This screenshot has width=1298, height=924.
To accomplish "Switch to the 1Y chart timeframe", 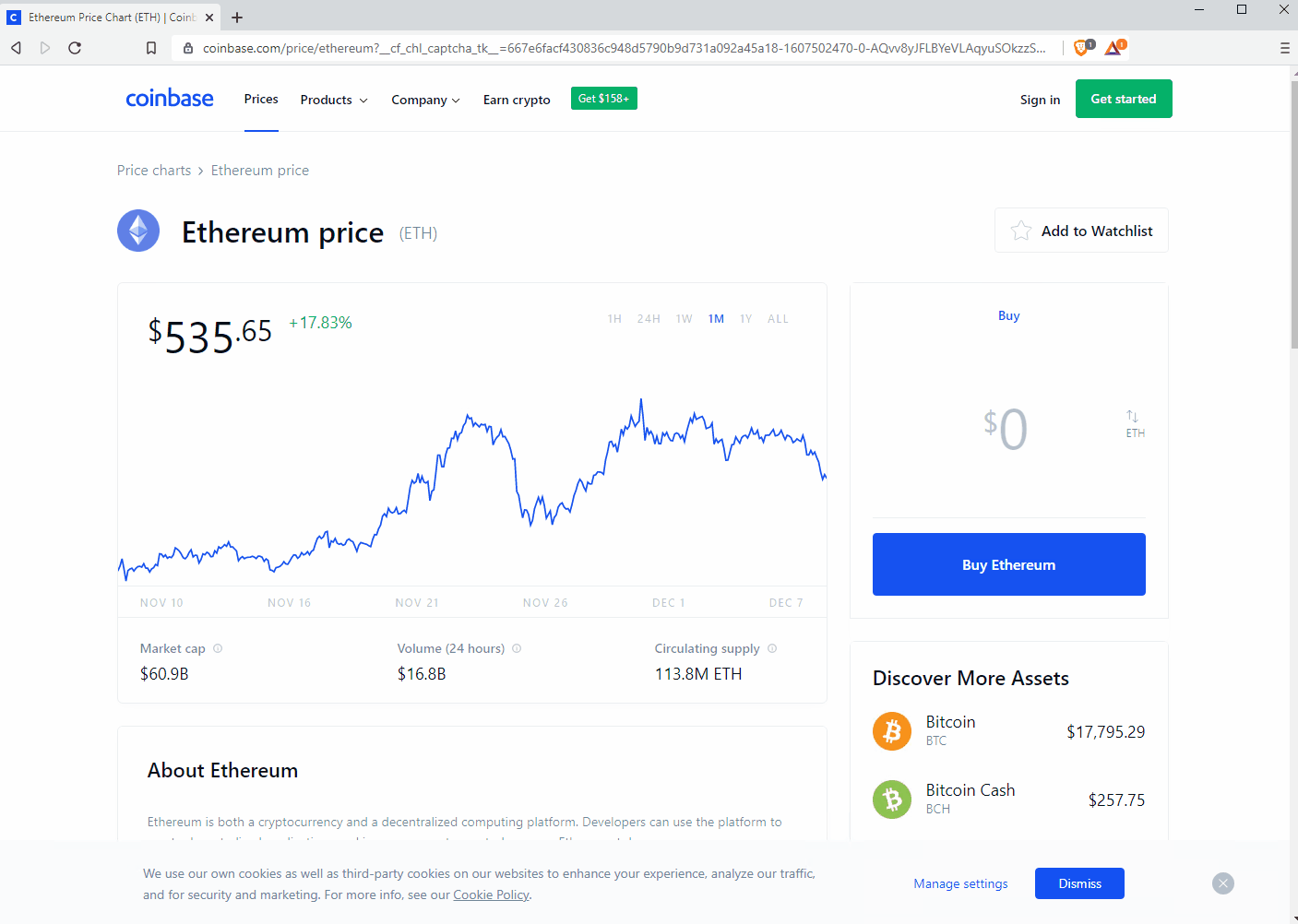I will 745,318.
